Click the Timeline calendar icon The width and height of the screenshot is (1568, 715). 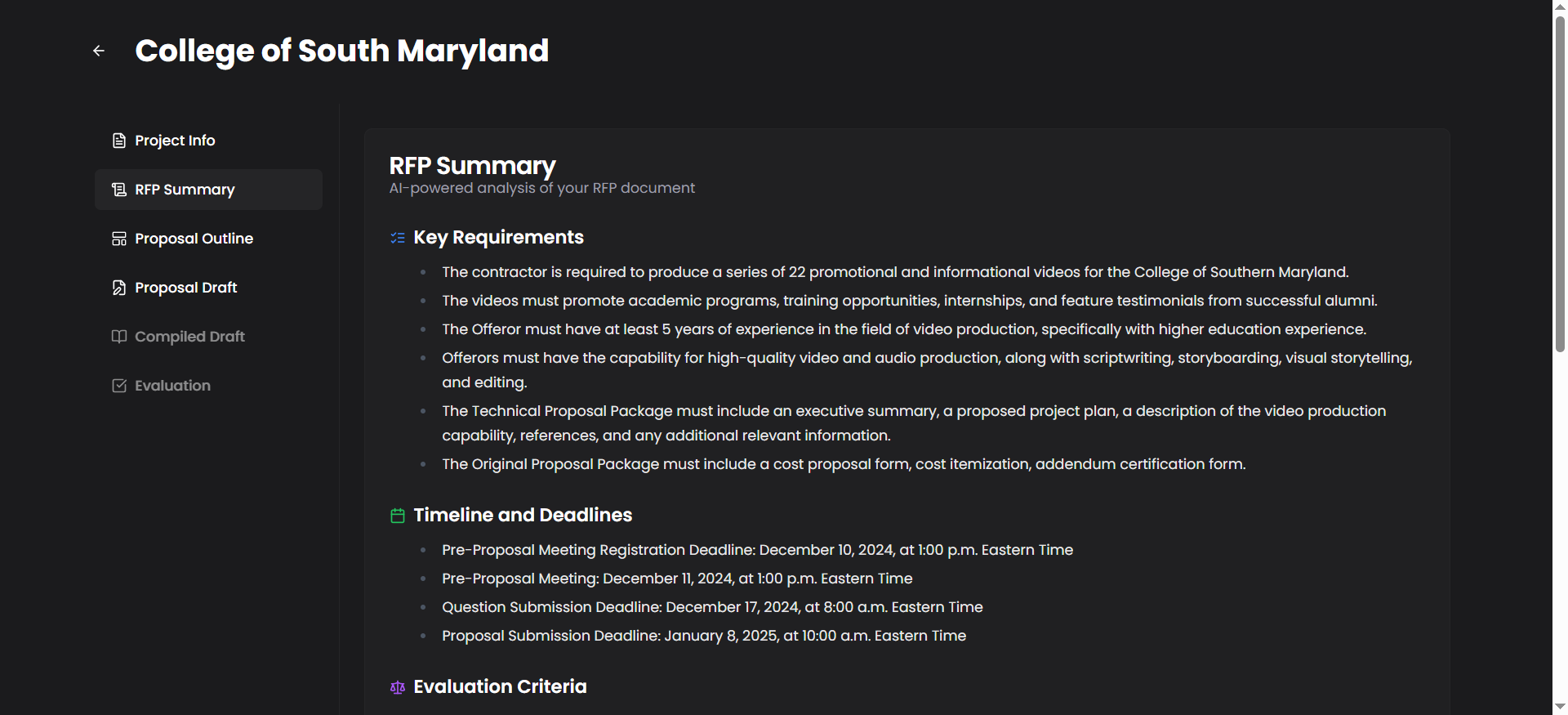point(398,516)
